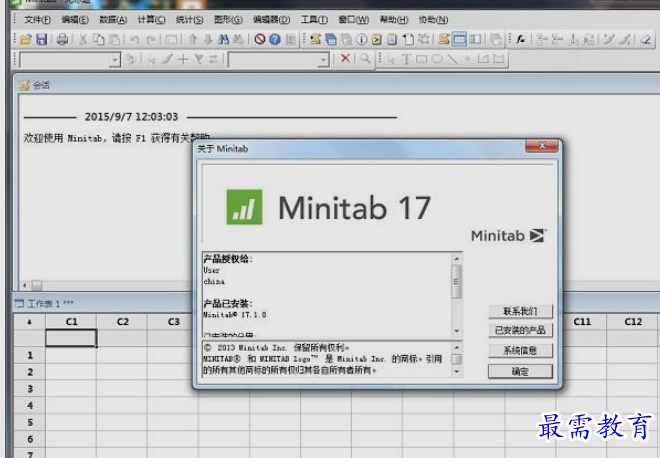Click the C1 column header
The image size is (660, 458).
72,322
